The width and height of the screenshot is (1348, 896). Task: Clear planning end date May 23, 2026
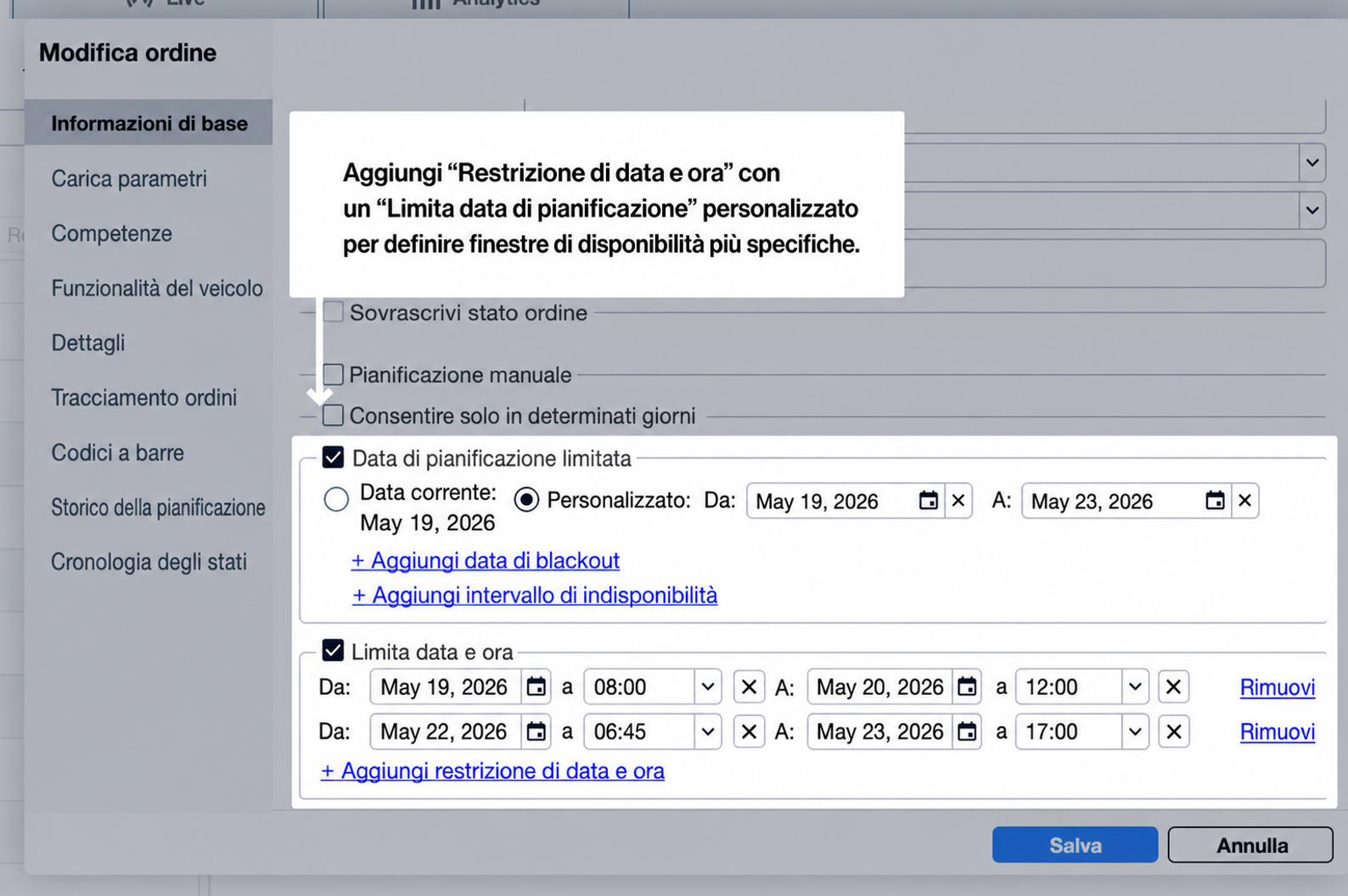[1244, 501]
